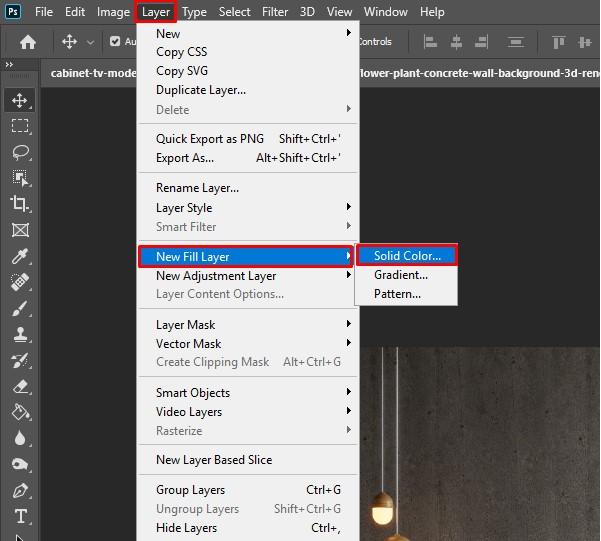The height and width of the screenshot is (541, 601).
Task: Open the Window menu
Action: pyautogui.click(x=386, y=12)
